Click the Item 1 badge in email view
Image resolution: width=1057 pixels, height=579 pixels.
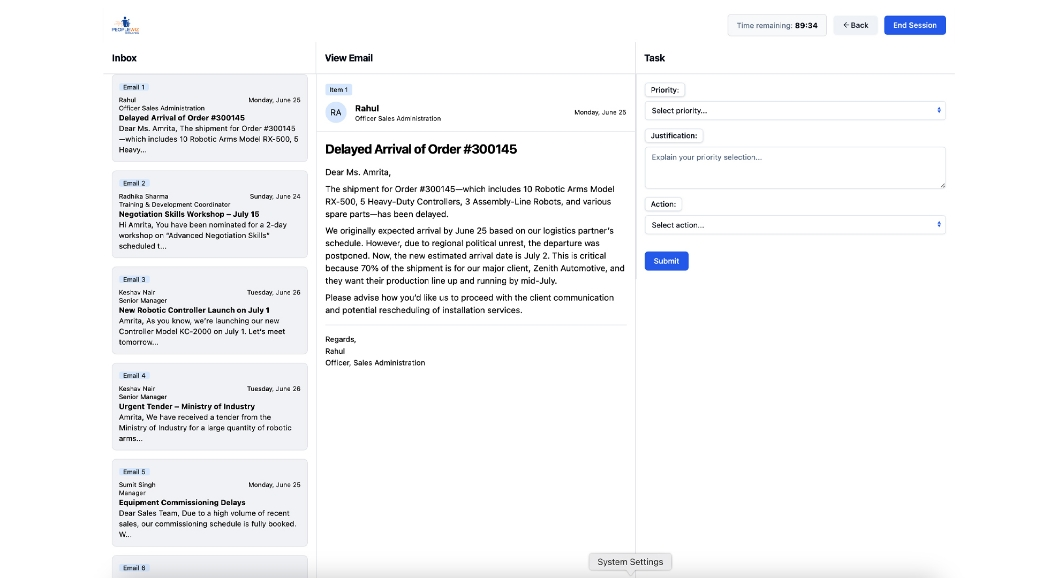339,90
